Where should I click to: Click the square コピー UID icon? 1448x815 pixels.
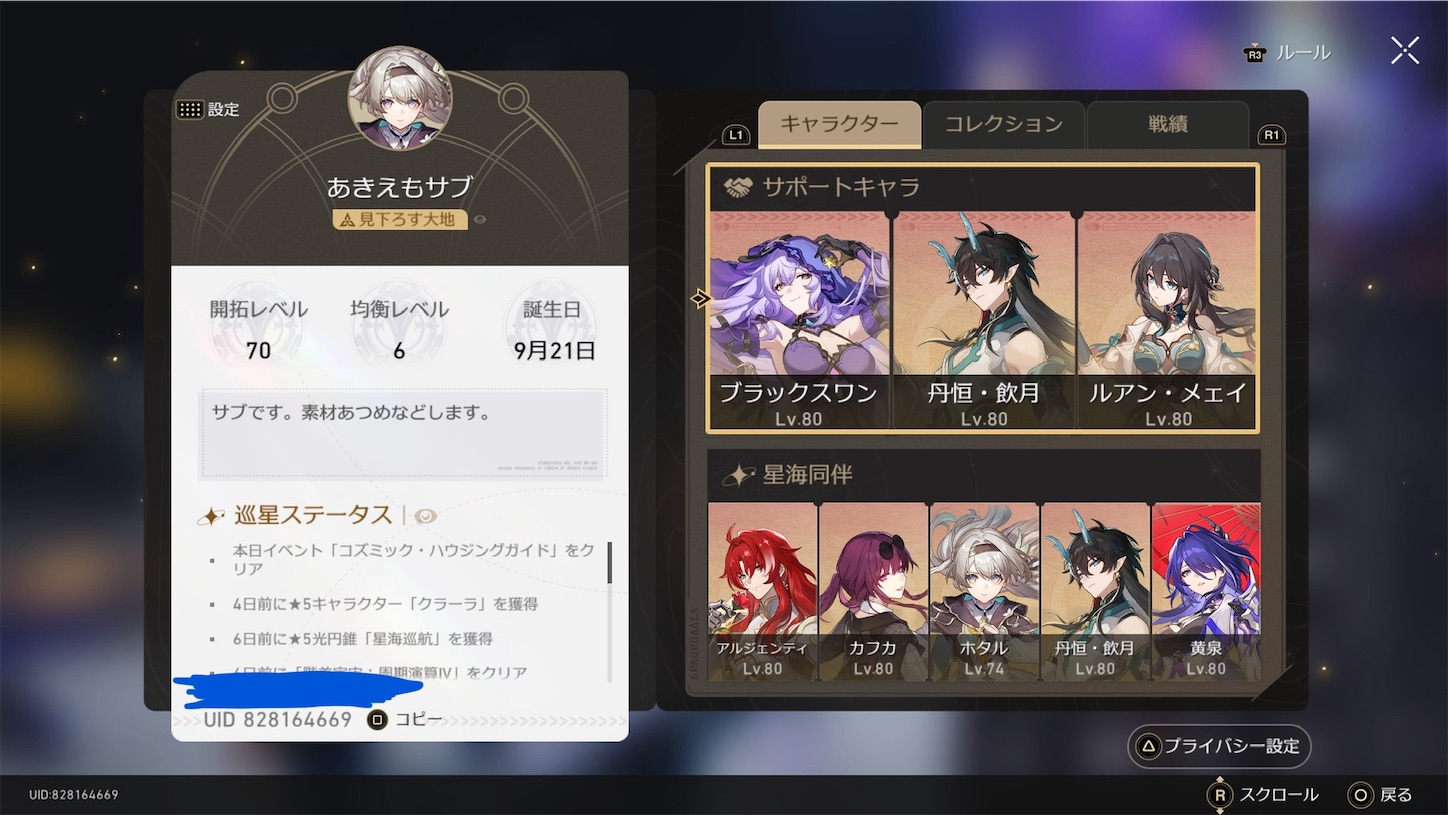377,719
